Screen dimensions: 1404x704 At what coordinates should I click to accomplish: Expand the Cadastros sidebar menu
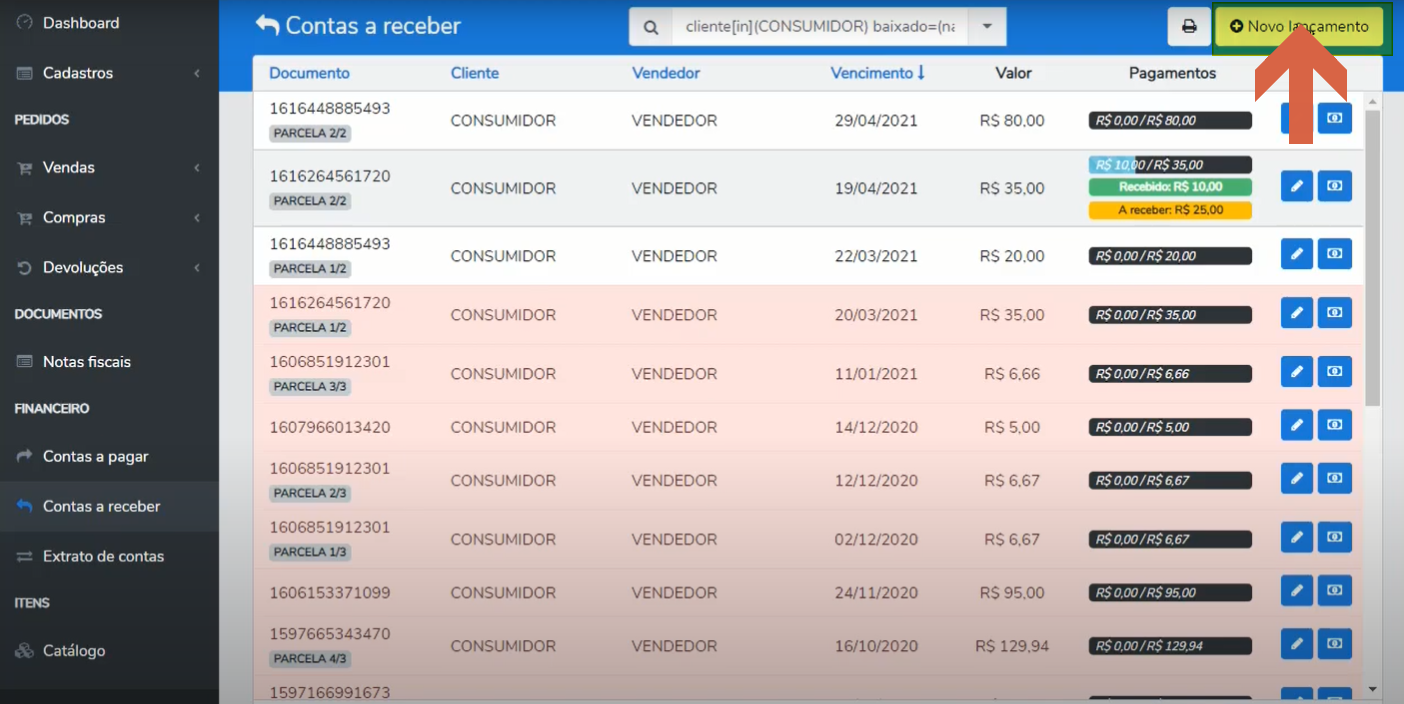pyautogui.click(x=109, y=73)
